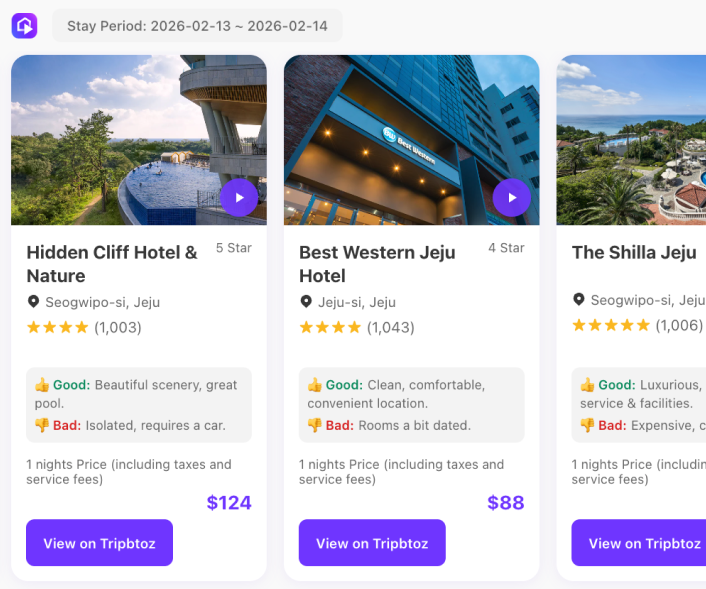The width and height of the screenshot is (706, 589).
Task: View Hidden Cliff Hotel on Tripbtoz
Action: (99, 543)
